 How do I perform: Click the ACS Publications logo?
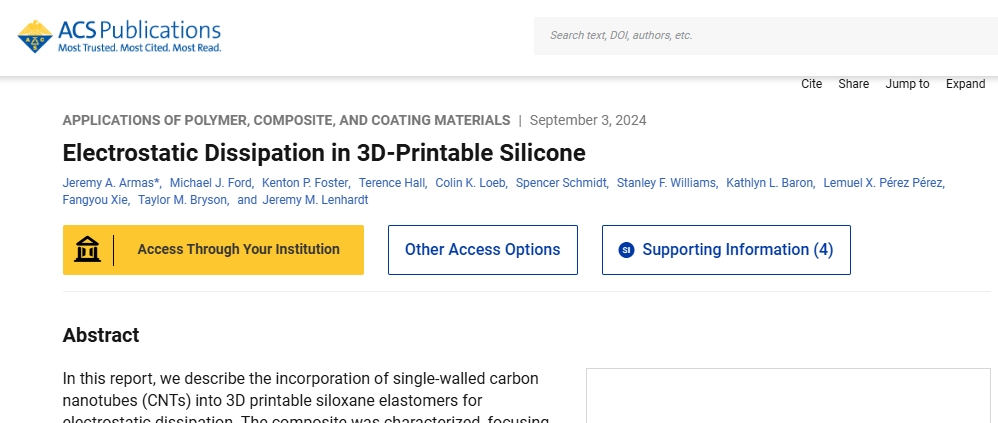(x=119, y=36)
